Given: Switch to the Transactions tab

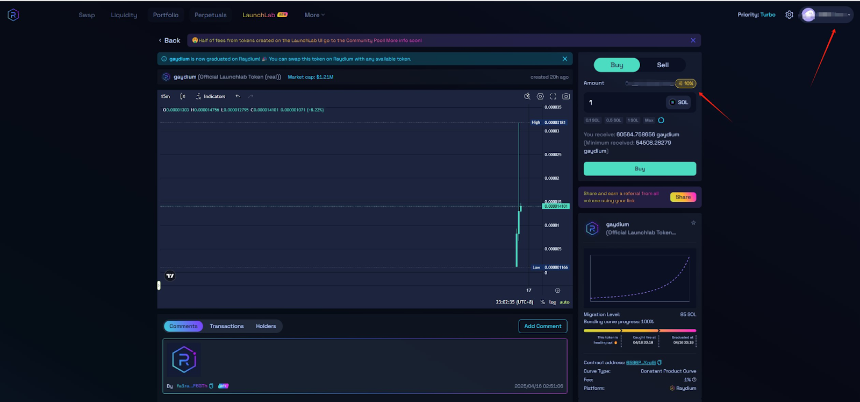Looking at the screenshot, I should (x=227, y=326).
